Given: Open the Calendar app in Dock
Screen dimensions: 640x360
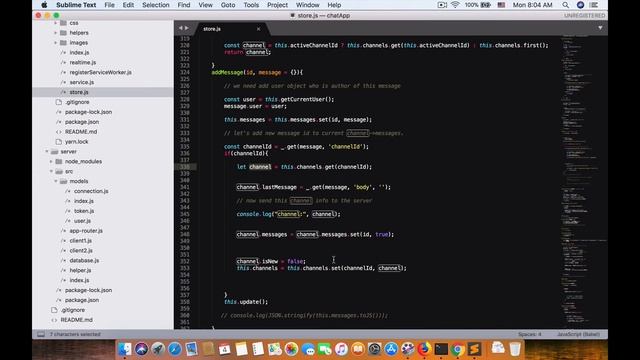Looking at the screenshot, I should (x=224, y=349).
